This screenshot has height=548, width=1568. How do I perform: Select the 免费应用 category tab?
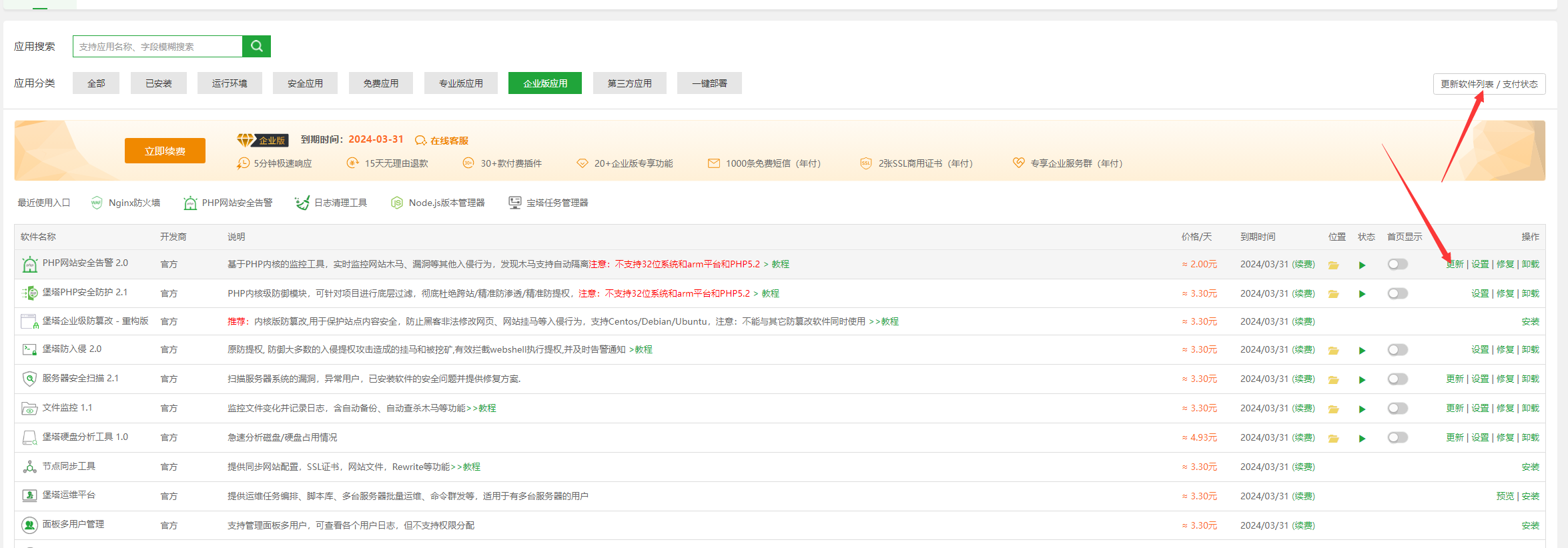click(381, 83)
